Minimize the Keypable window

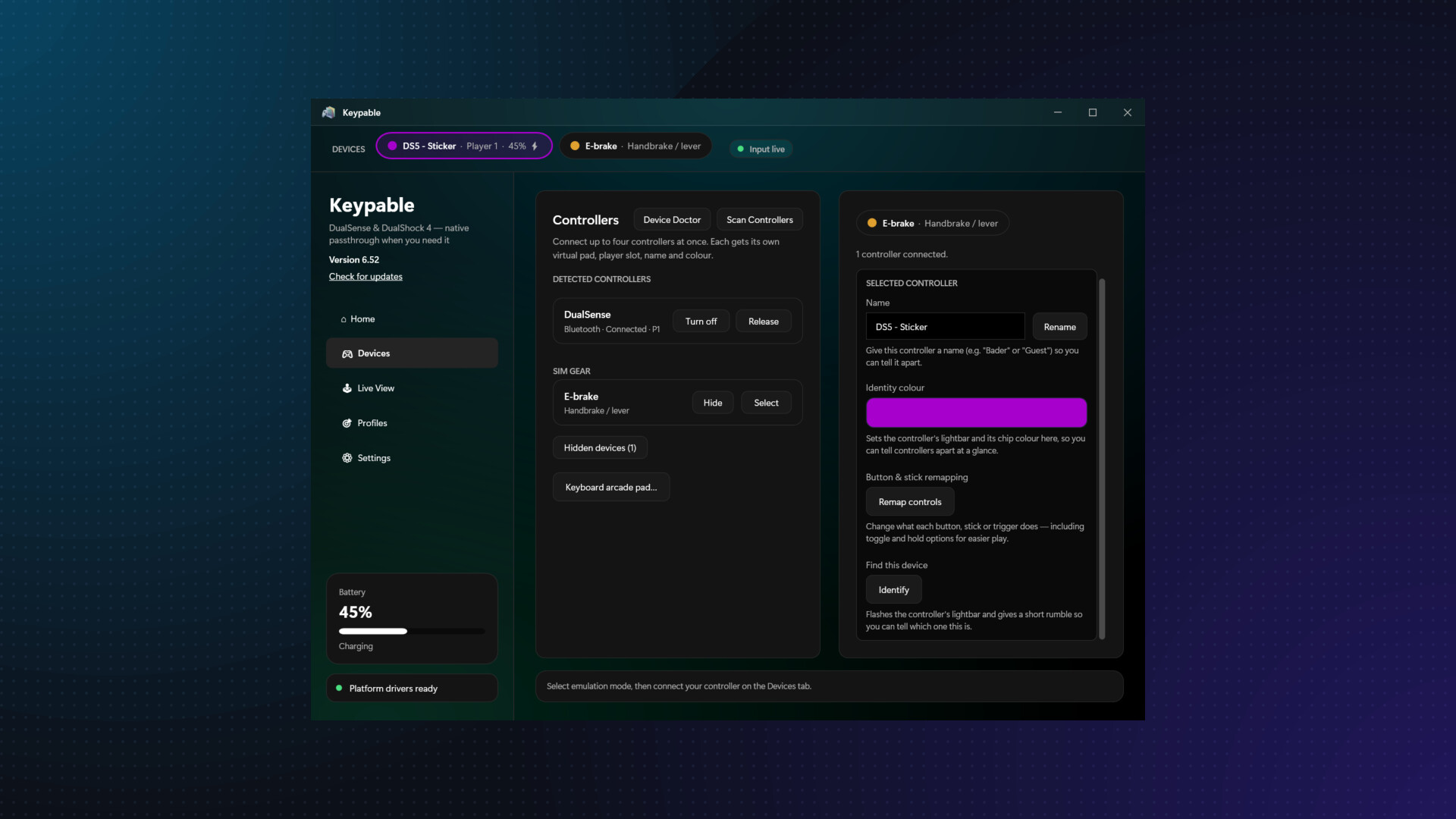[x=1057, y=112]
